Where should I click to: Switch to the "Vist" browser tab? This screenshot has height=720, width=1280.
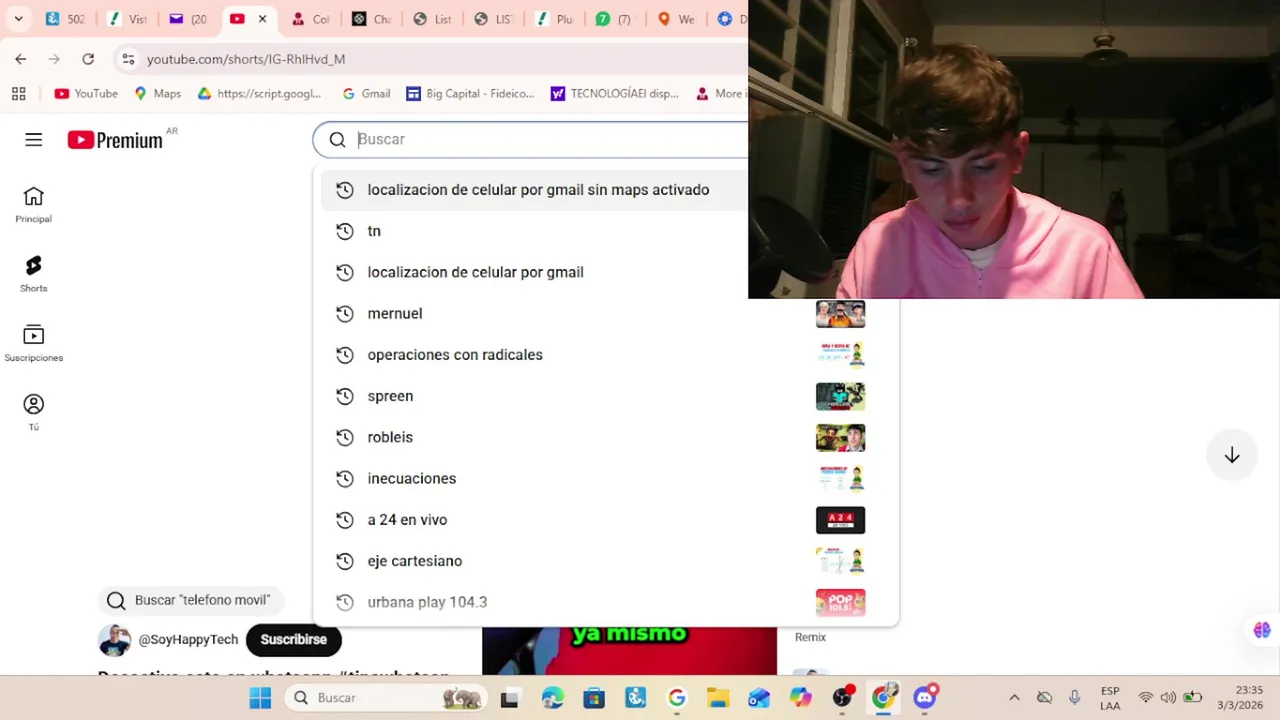click(x=127, y=19)
